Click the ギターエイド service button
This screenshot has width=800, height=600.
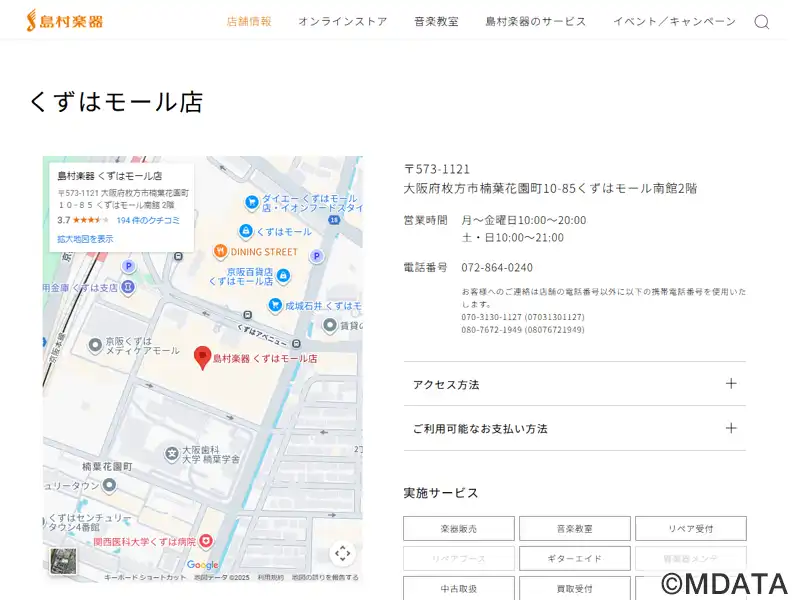point(574,558)
